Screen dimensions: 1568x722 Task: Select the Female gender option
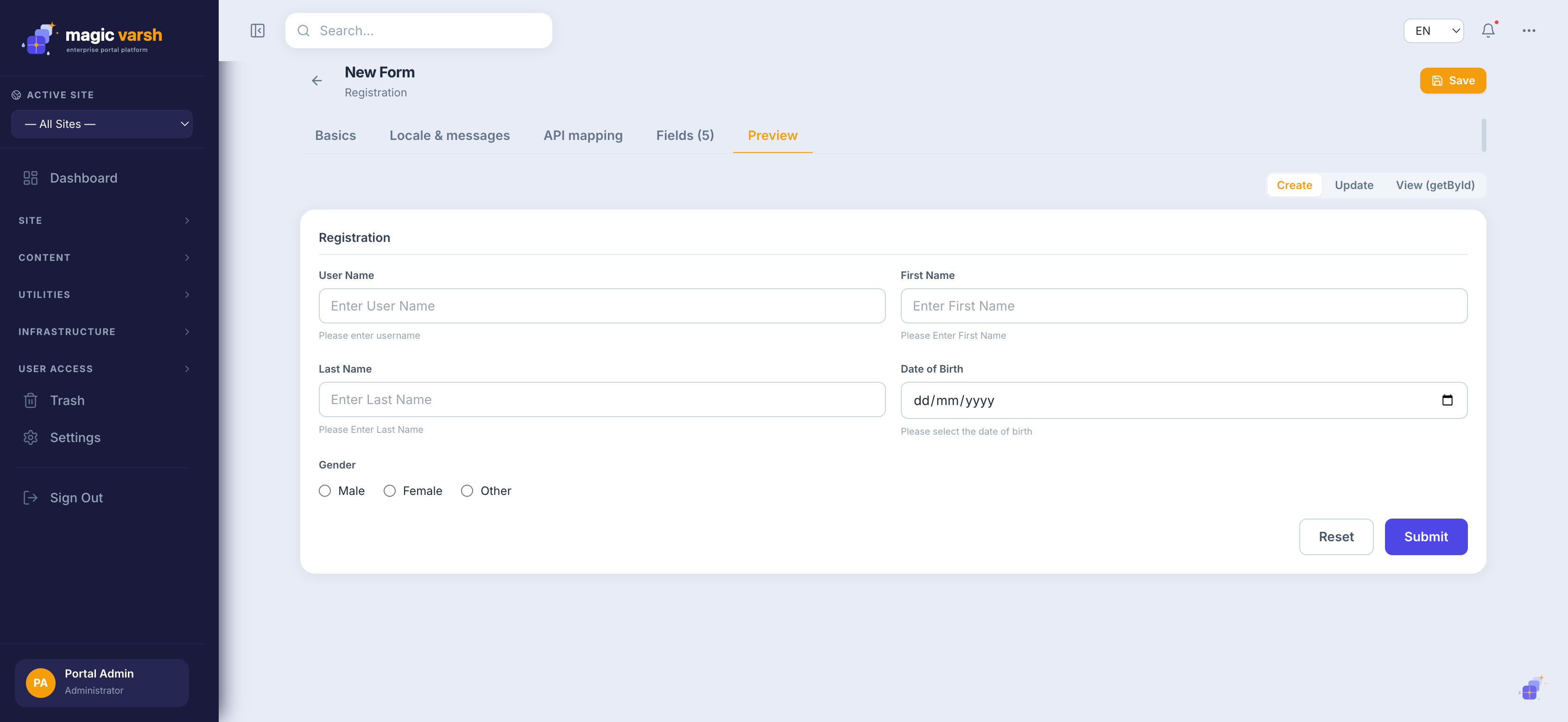tap(390, 491)
